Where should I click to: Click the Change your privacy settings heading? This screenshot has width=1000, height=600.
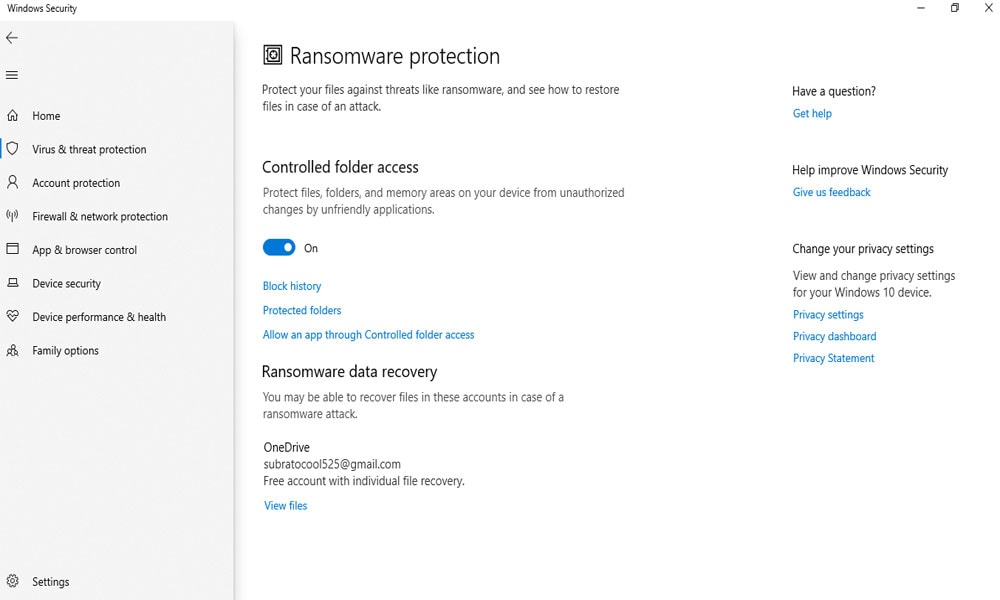(863, 249)
